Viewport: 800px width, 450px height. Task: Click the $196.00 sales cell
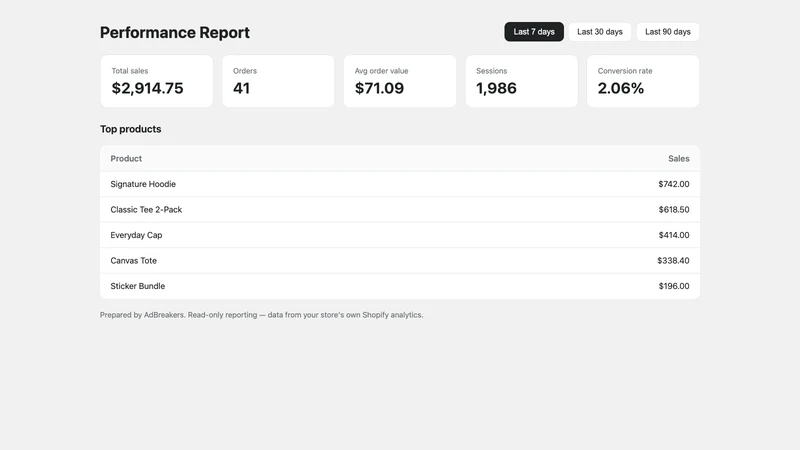(673, 286)
